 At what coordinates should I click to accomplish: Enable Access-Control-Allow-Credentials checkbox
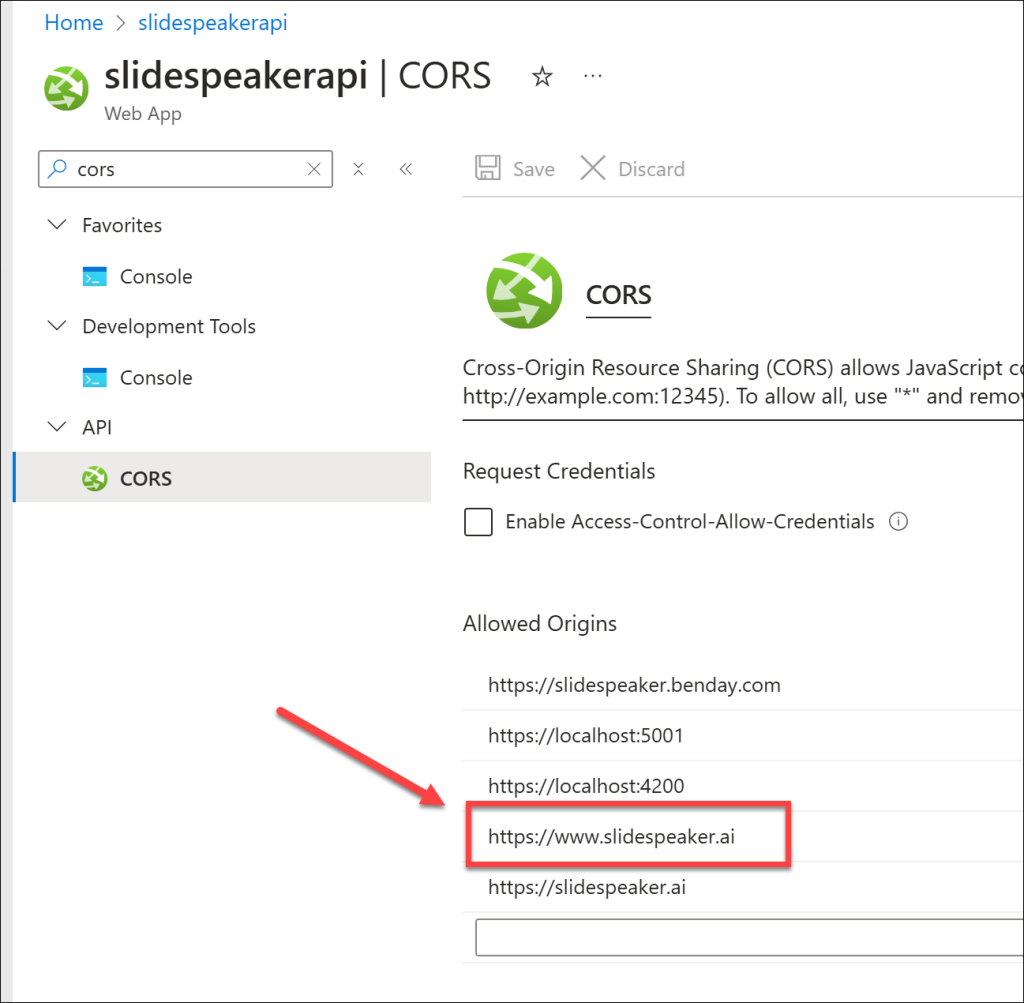click(478, 522)
